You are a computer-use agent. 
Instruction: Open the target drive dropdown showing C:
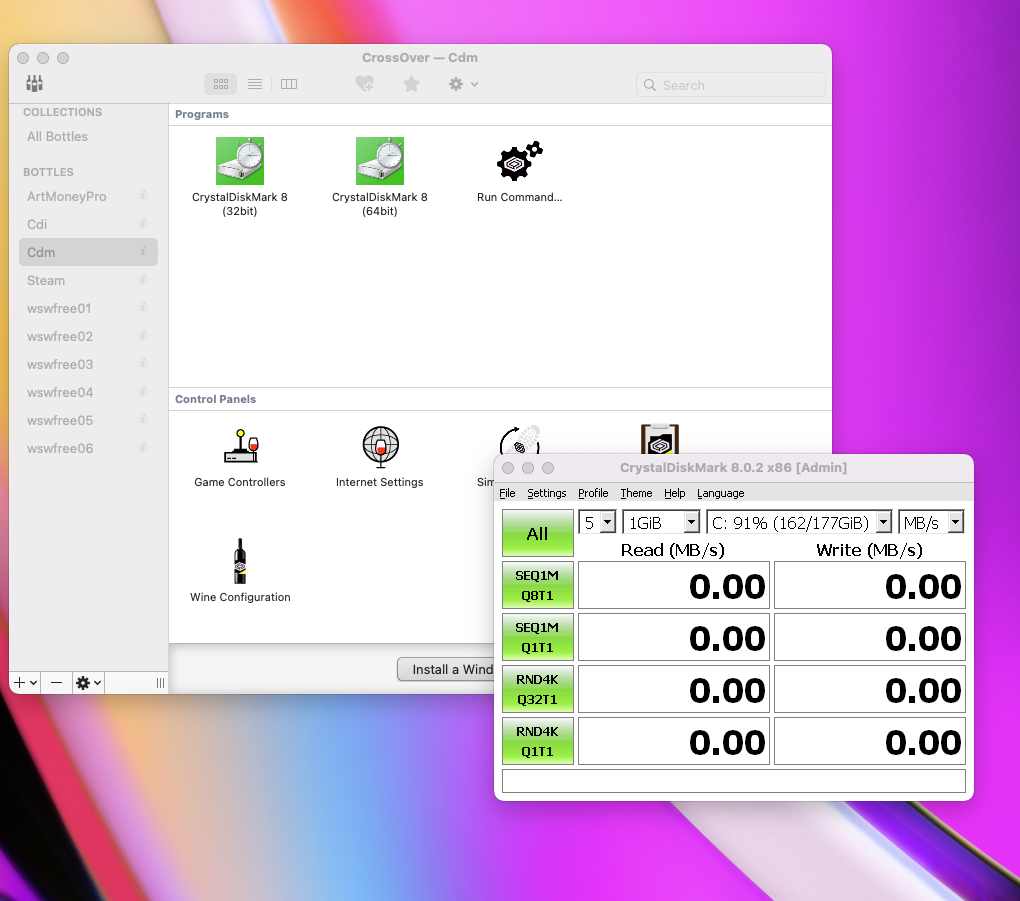point(799,521)
